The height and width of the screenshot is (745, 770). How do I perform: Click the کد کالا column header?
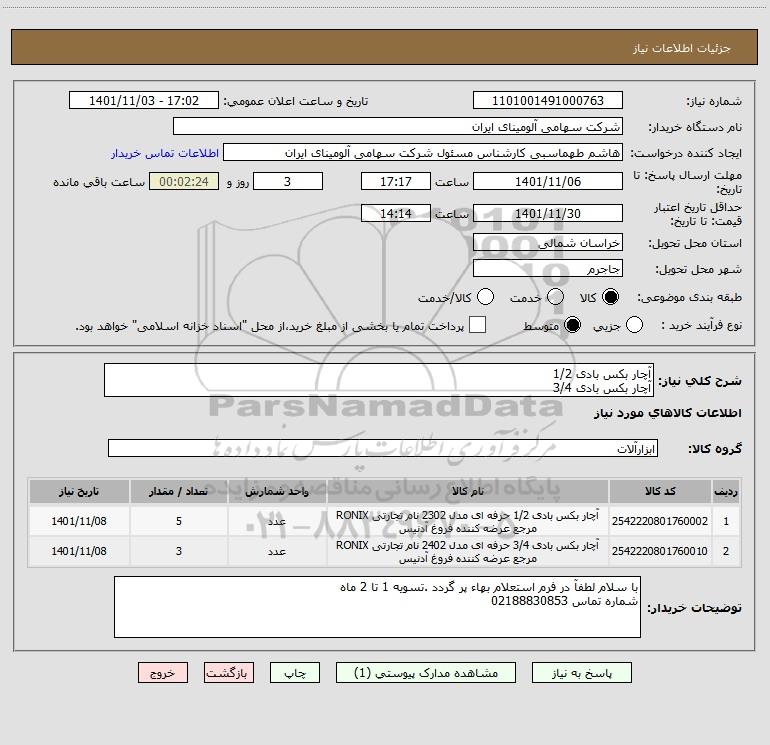click(660, 491)
